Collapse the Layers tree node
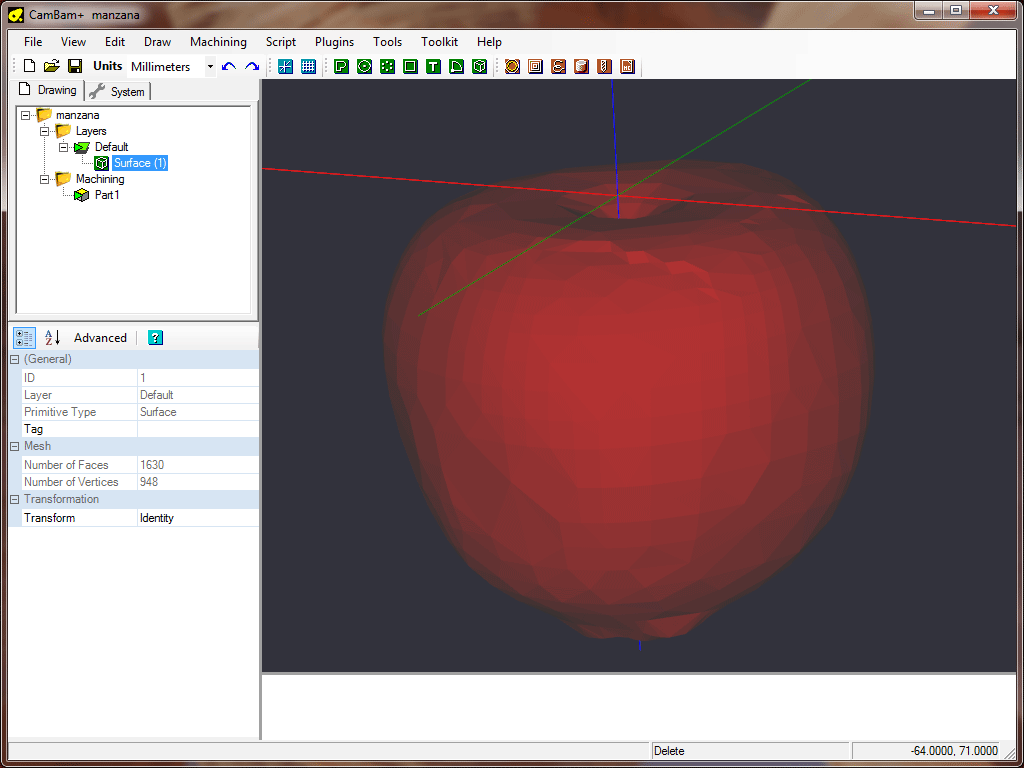 pyautogui.click(x=44, y=131)
